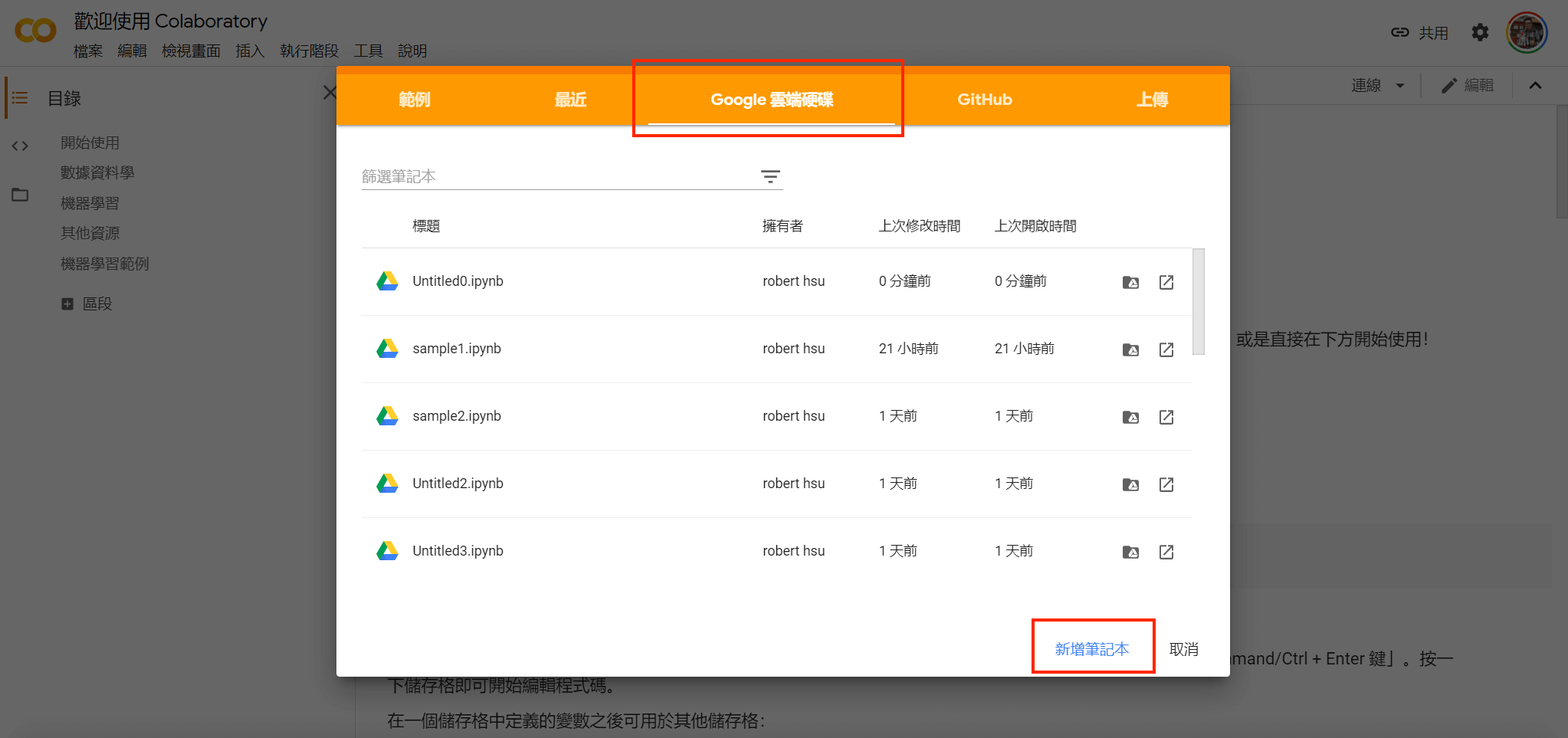Open the 執行階段 menu

click(309, 51)
